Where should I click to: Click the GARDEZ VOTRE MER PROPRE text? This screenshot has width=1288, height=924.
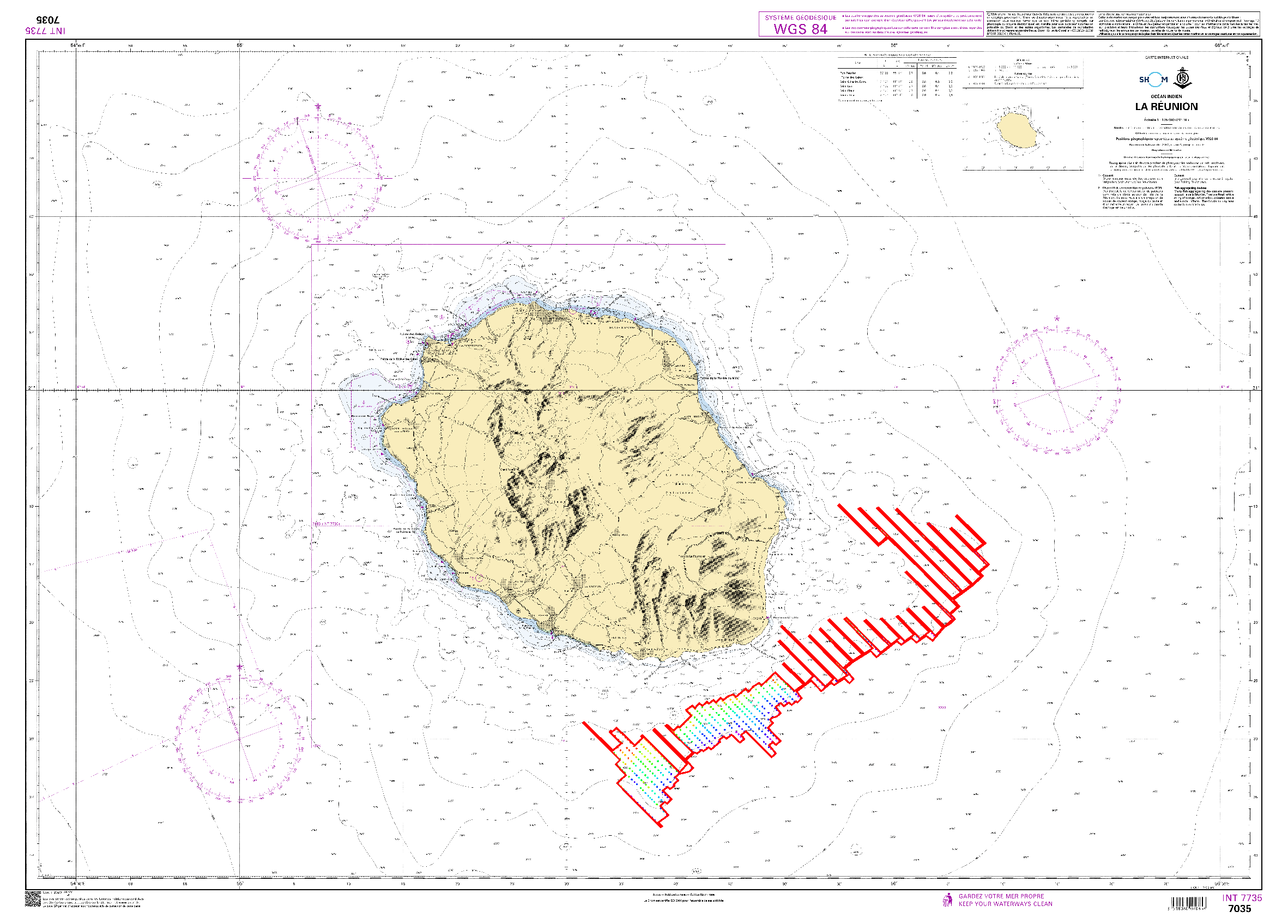pyautogui.click(x=1001, y=896)
